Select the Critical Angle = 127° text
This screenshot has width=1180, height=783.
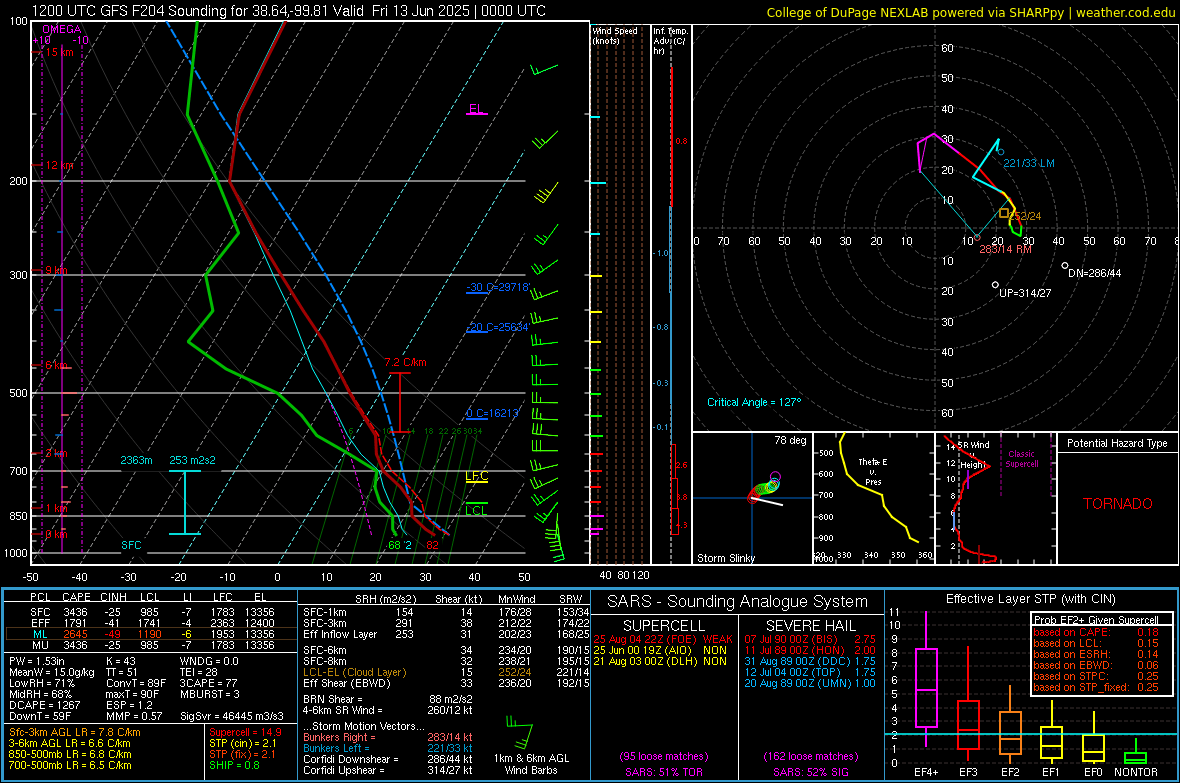(x=754, y=402)
